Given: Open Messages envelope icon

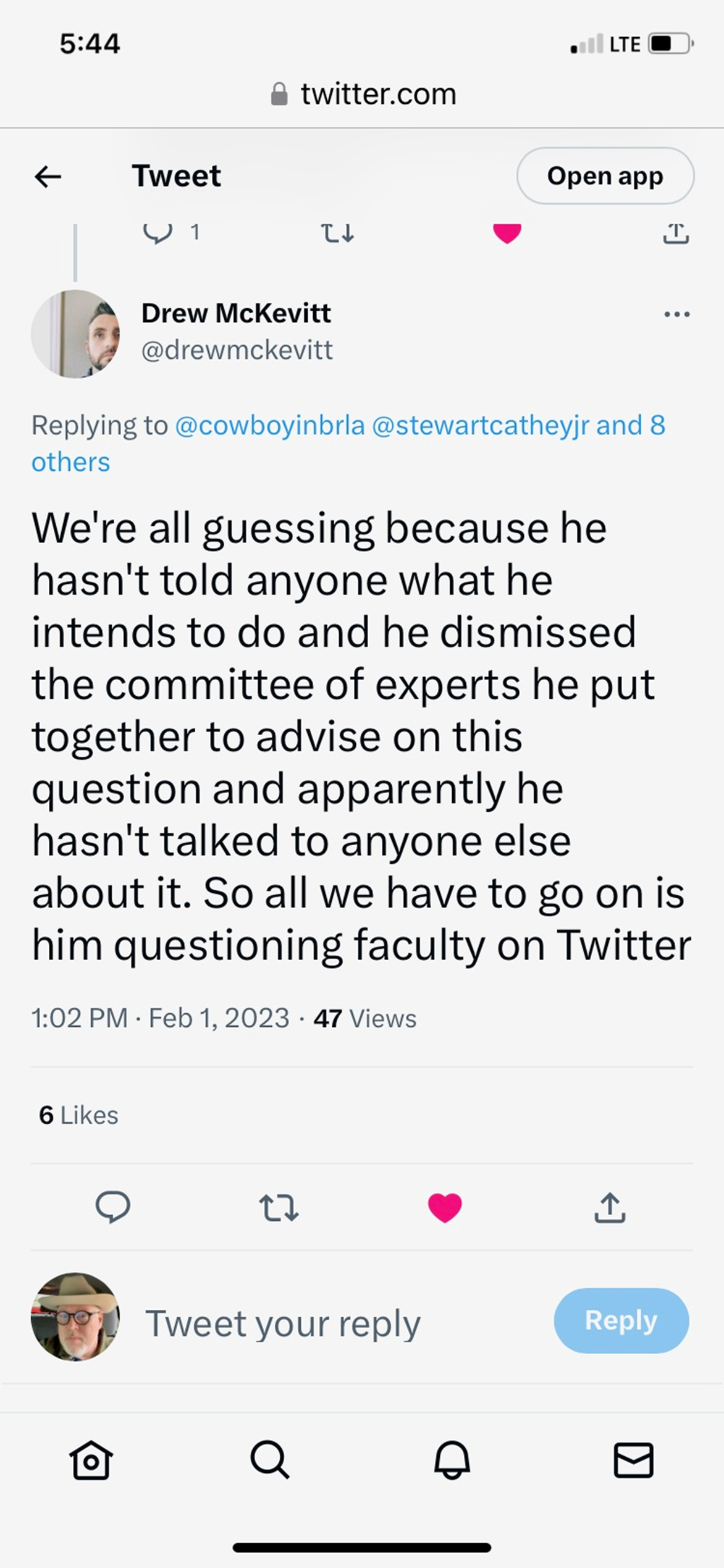Looking at the screenshot, I should click(x=633, y=1461).
